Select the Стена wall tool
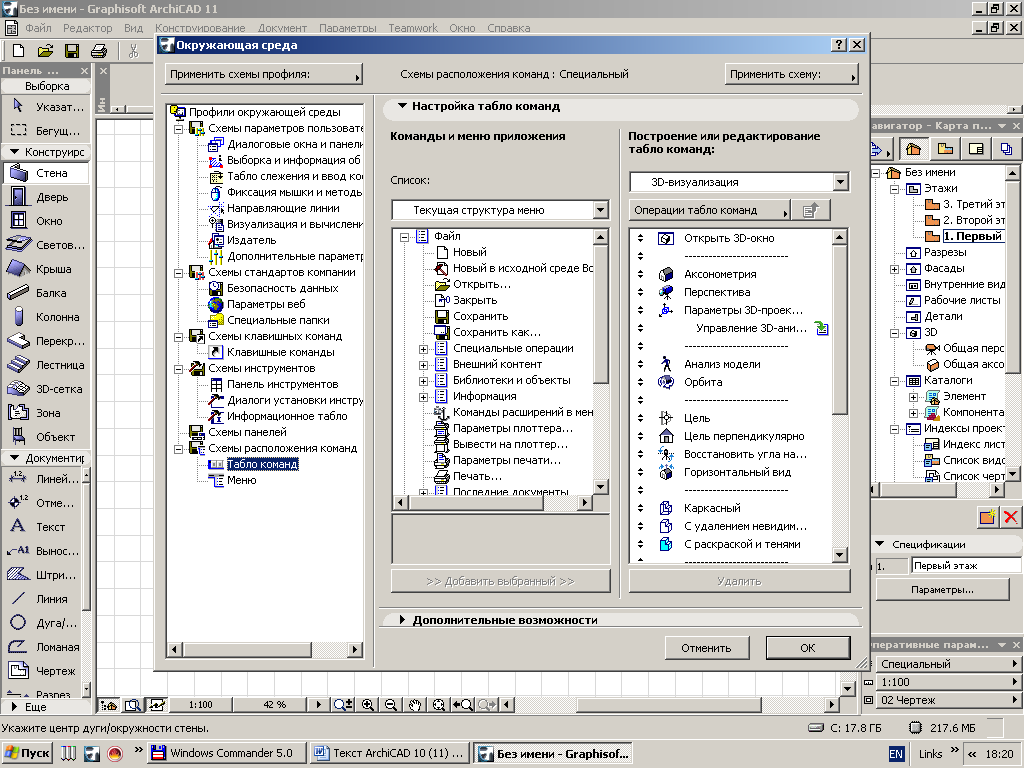The height and width of the screenshot is (768, 1024). coord(45,173)
